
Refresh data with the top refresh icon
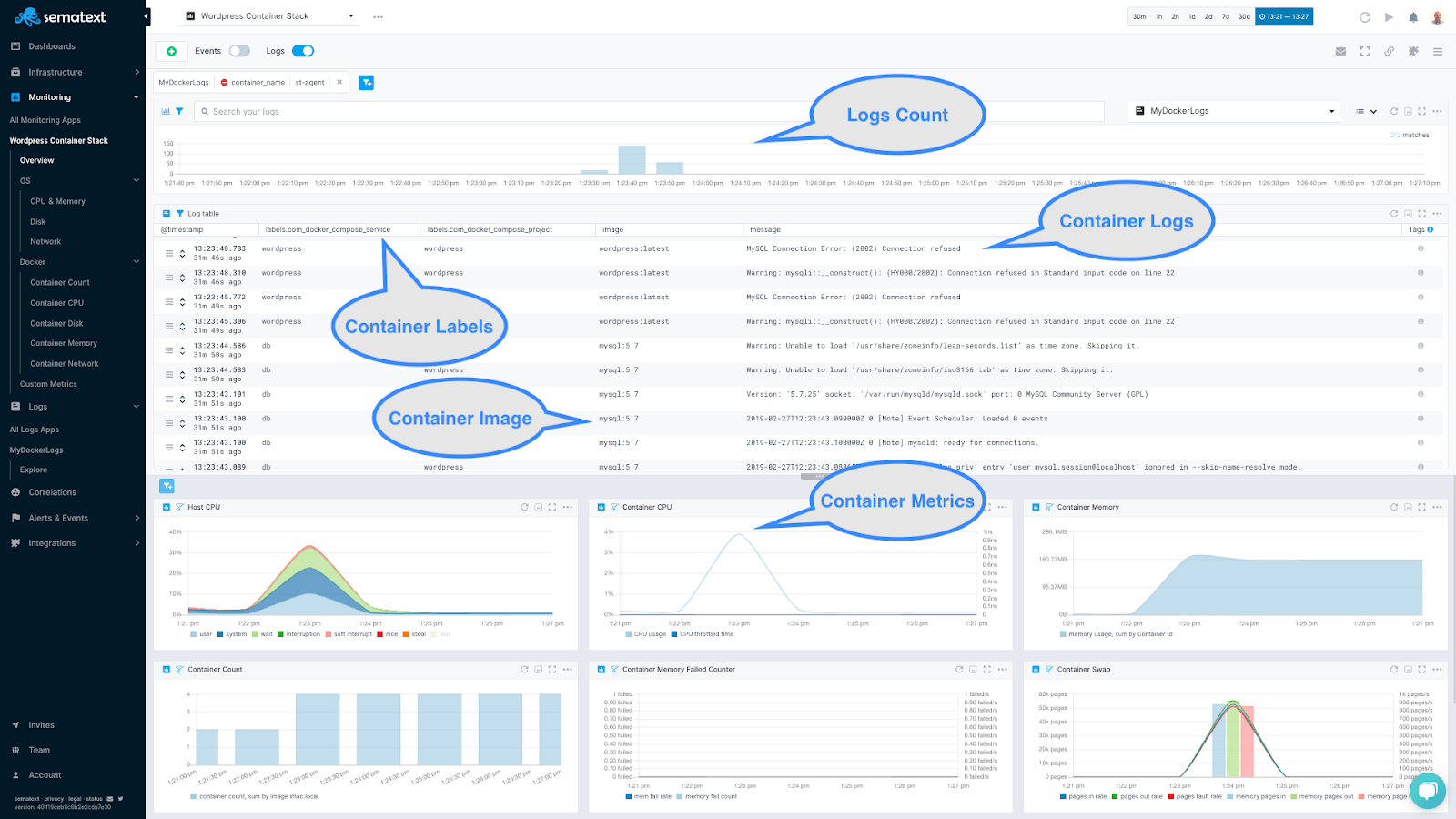(x=1364, y=16)
